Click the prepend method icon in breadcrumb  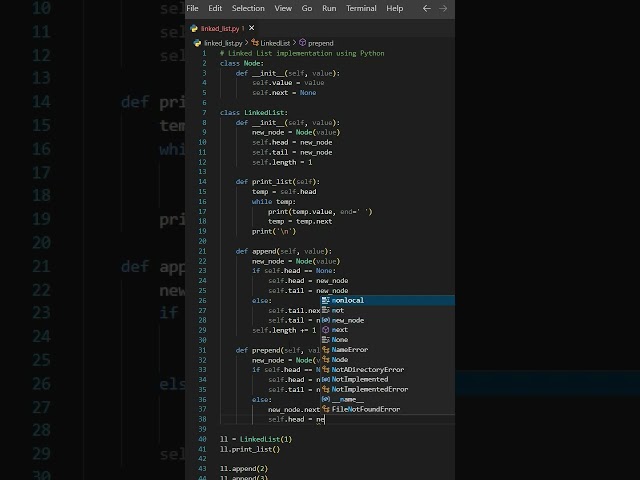pos(302,42)
